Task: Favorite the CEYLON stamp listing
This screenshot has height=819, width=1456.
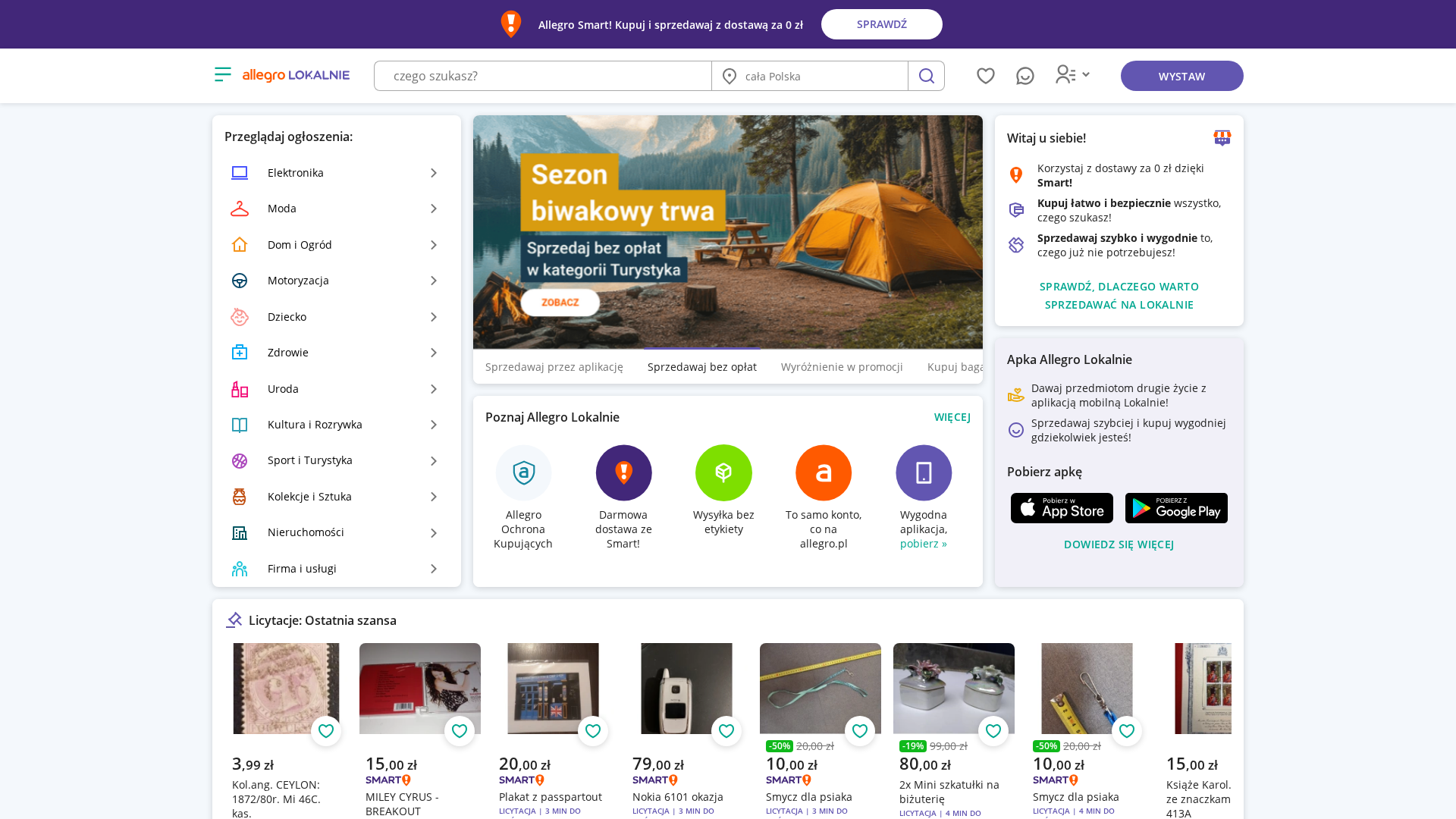Action: point(326,731)
